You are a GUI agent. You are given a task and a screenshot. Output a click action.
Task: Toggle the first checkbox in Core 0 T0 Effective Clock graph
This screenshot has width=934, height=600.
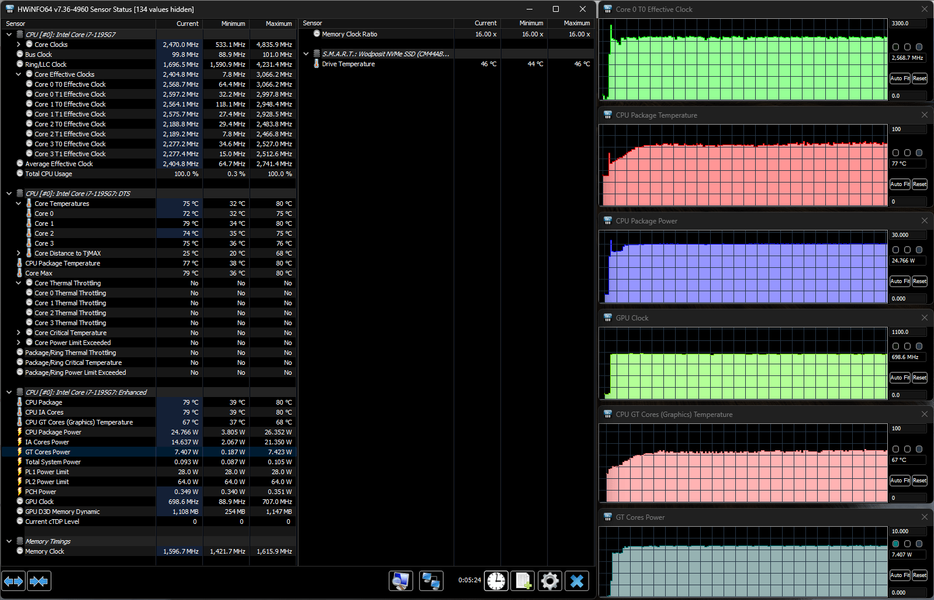(897, 47)
